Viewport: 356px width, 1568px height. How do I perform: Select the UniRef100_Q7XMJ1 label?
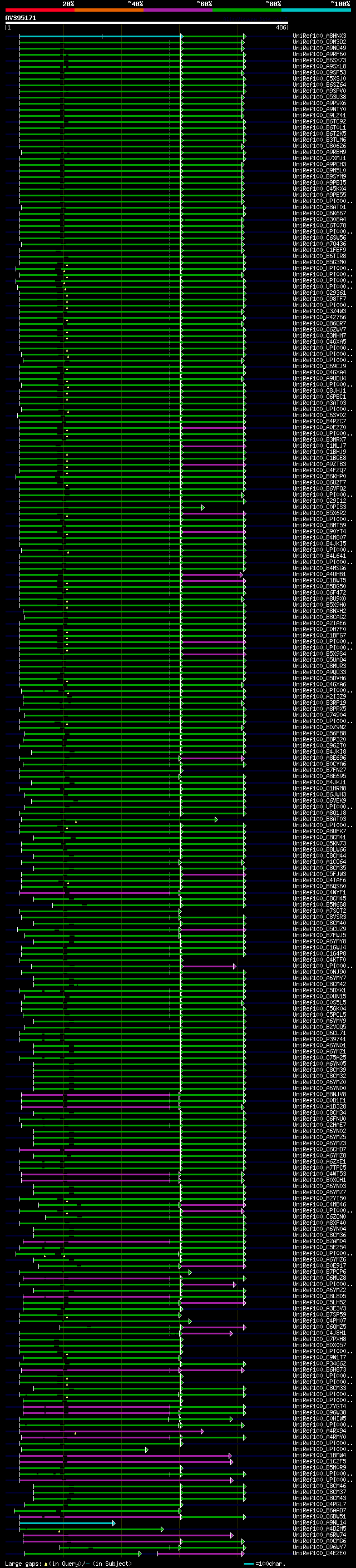click(x=319, y=159)
